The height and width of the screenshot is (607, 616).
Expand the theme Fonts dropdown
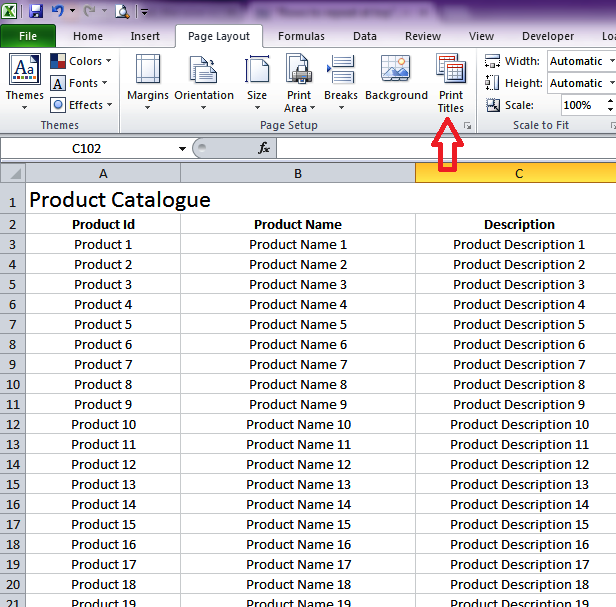(x=79, y=83)
